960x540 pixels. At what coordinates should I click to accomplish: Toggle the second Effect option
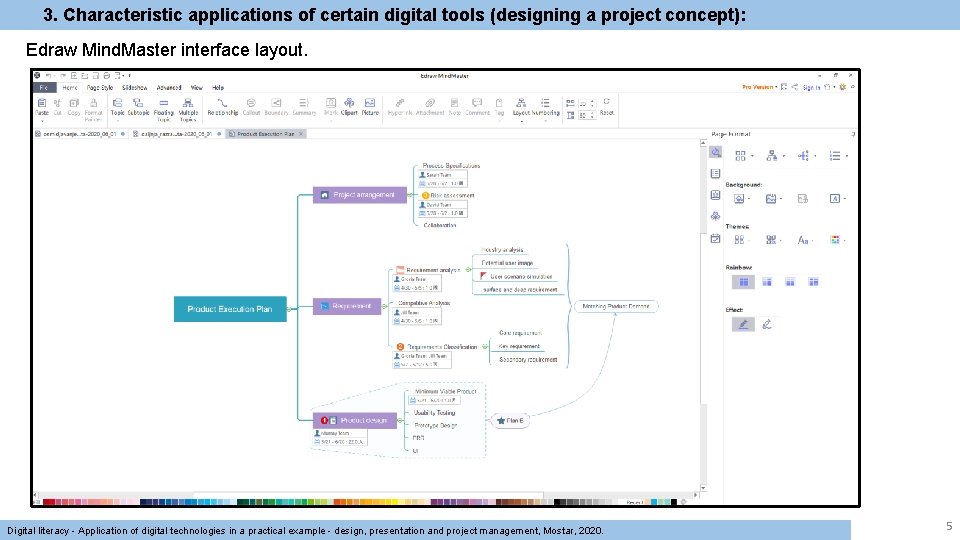tap(767, 324)
